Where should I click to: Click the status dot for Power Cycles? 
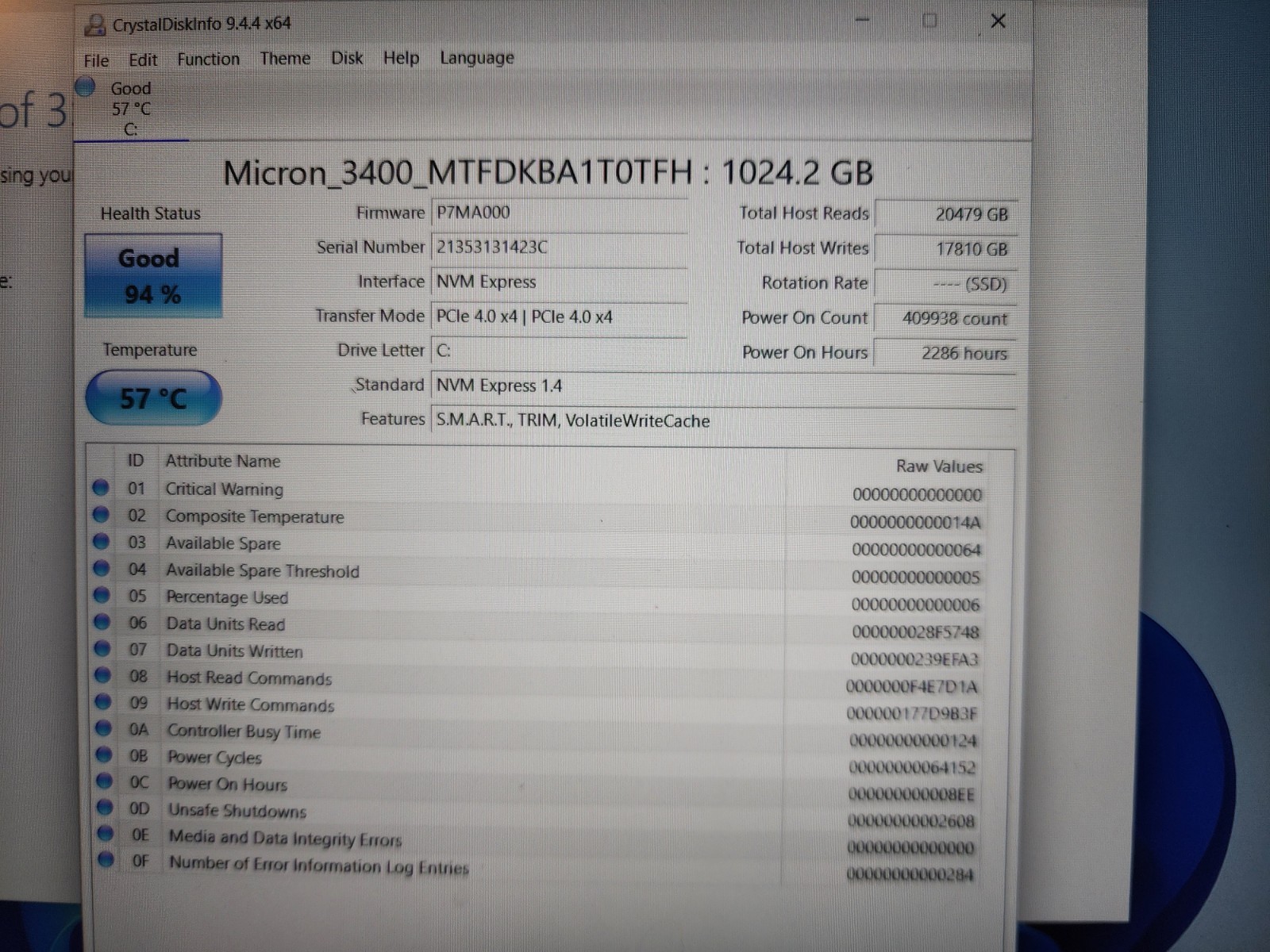[104, 754]
